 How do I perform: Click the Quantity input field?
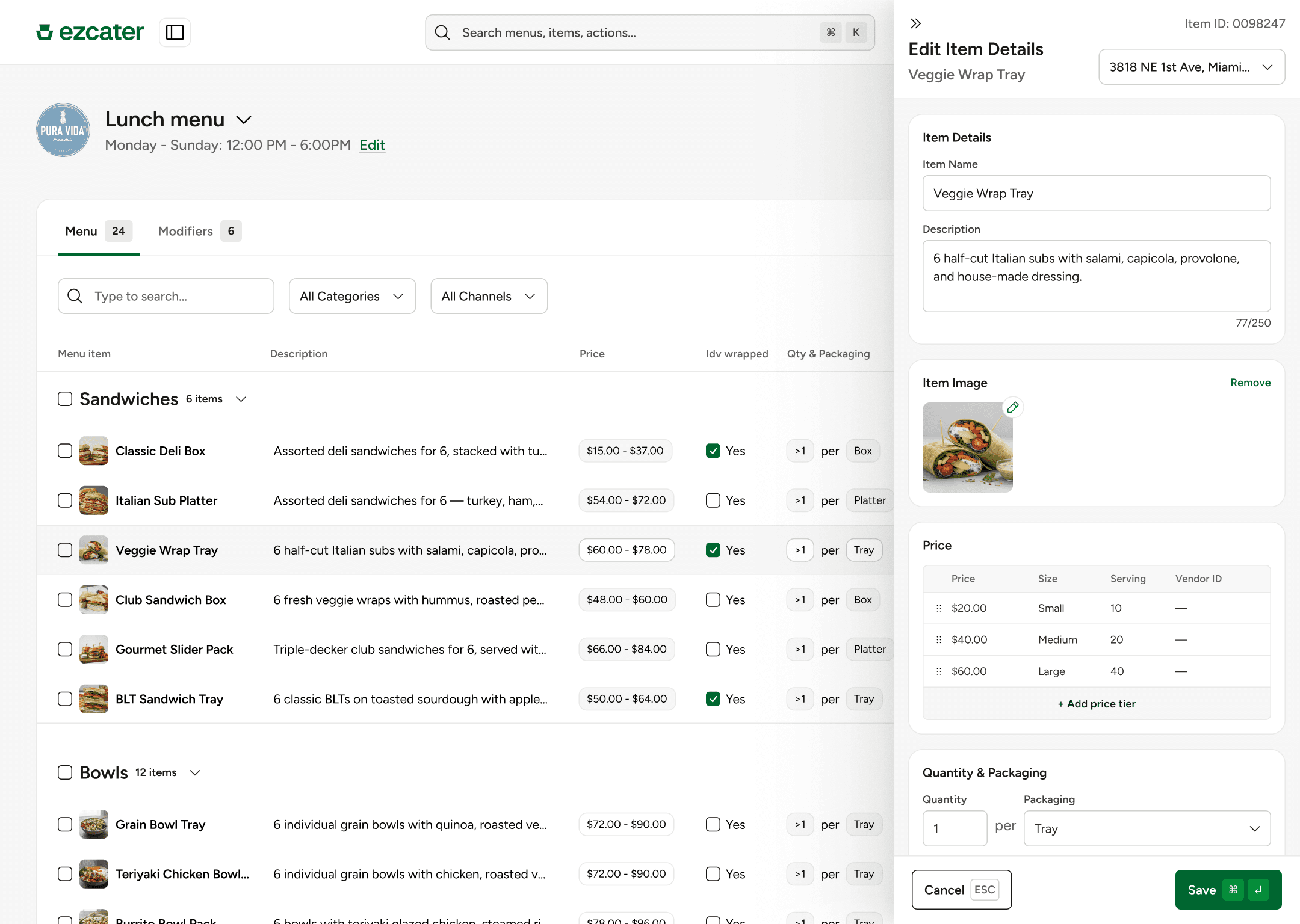[954, 828]
